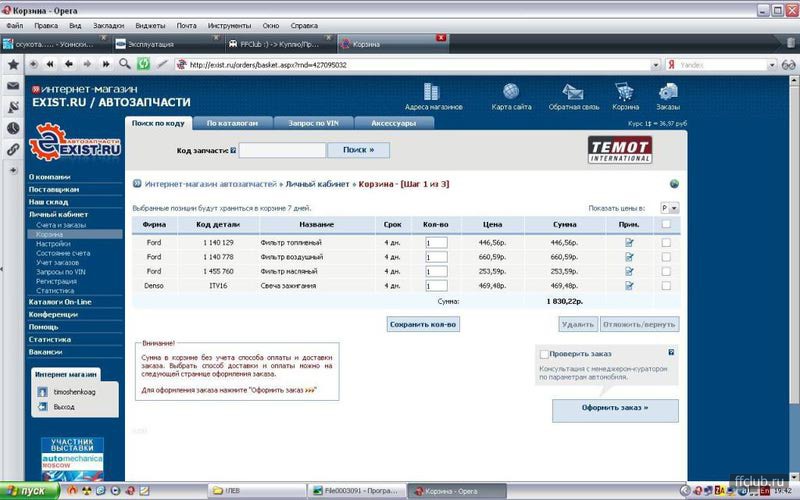
Task: Click the Удалить button
Action: pos(578,324)
